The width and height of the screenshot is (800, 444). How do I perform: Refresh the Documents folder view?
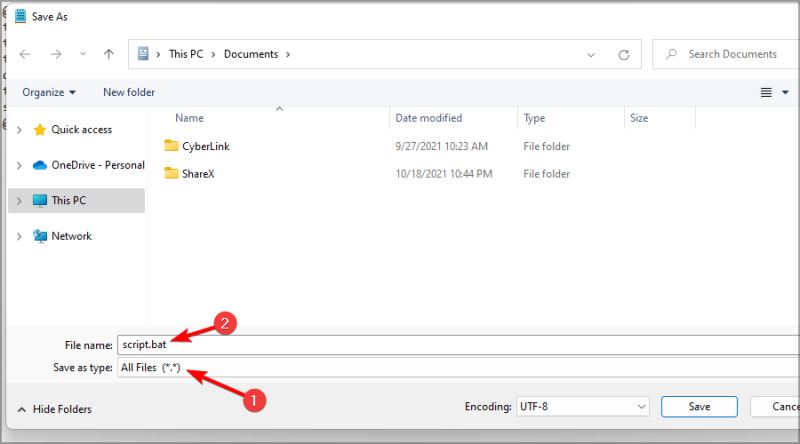(x=623, y=55)
